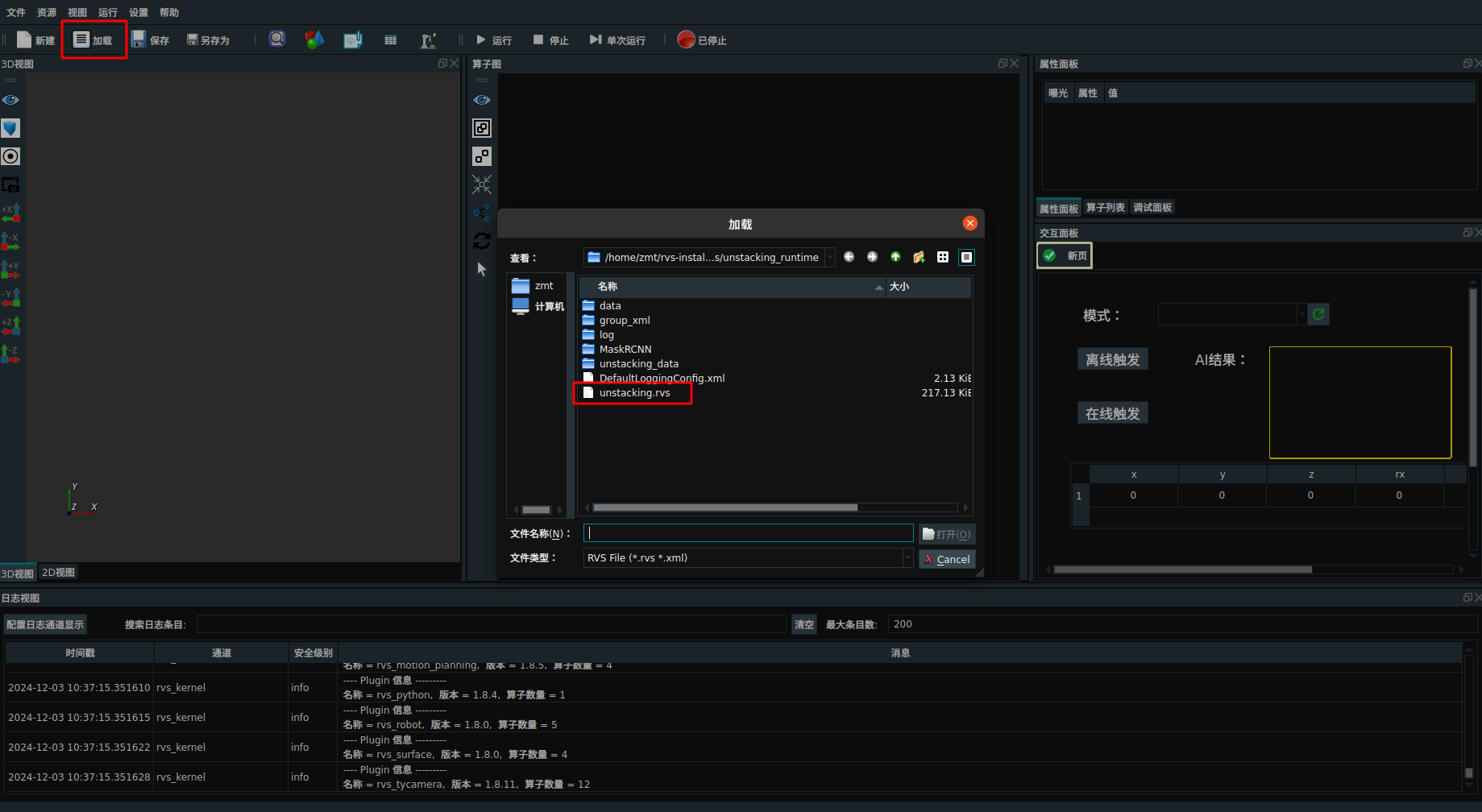Open the 资源 menu
The height and width of the screenshot is (812, 1482).
click(47, 12)
